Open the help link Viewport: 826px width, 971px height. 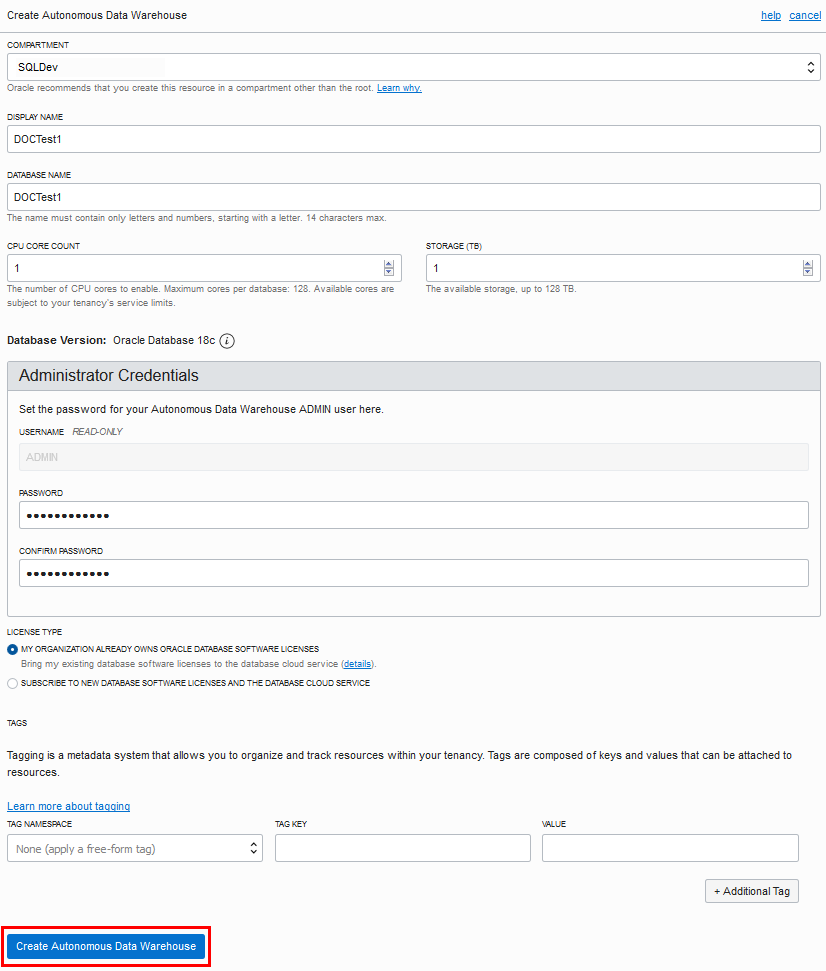tap(770, 15)
